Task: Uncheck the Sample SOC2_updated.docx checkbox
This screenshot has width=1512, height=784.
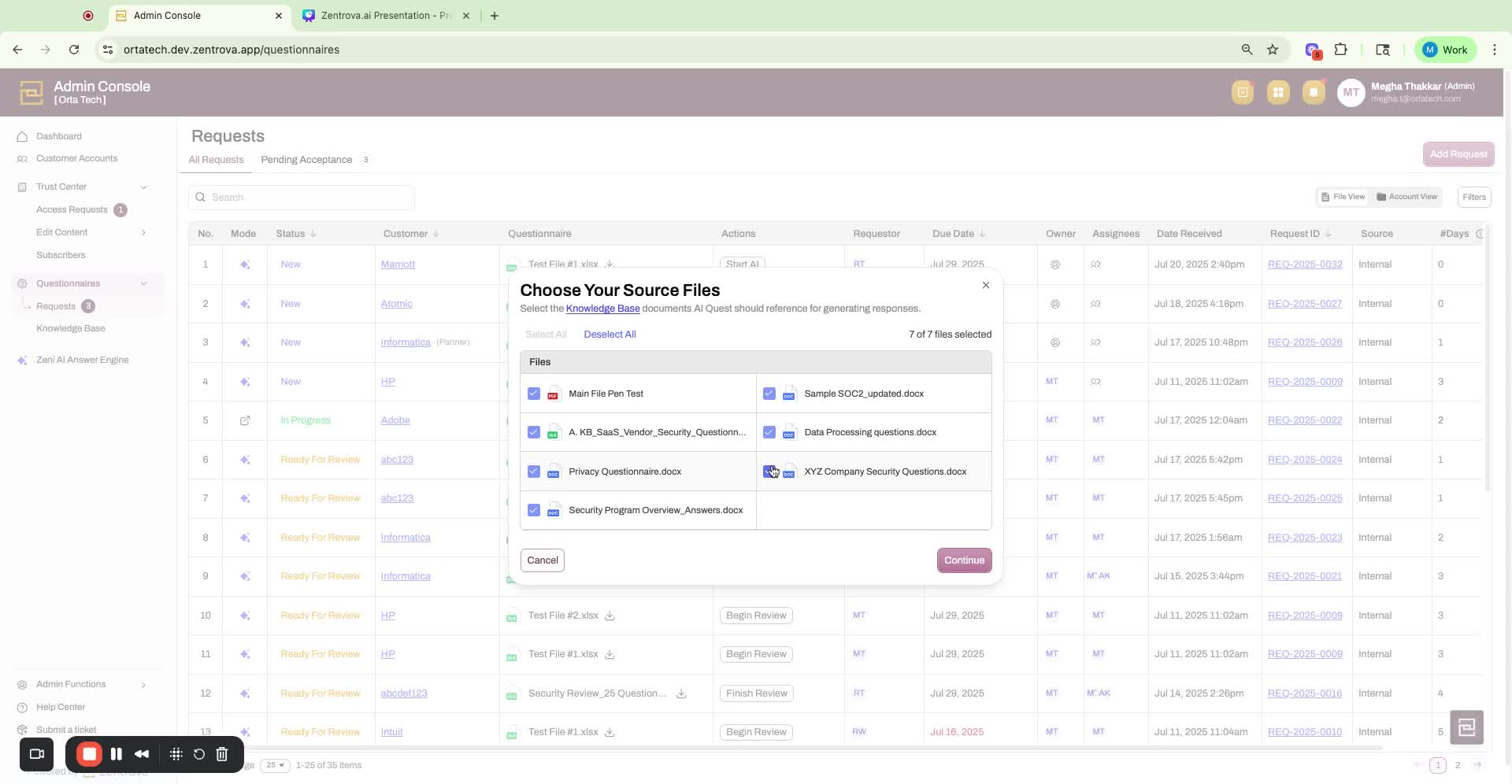Action: click(x=769, y=394)
